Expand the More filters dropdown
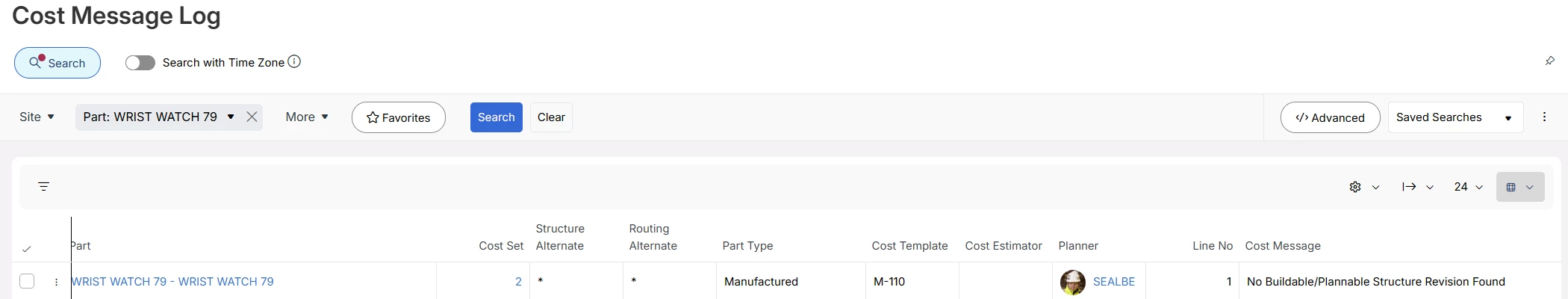This screenshot has width=1568, height=299. [x=307, y=117]
